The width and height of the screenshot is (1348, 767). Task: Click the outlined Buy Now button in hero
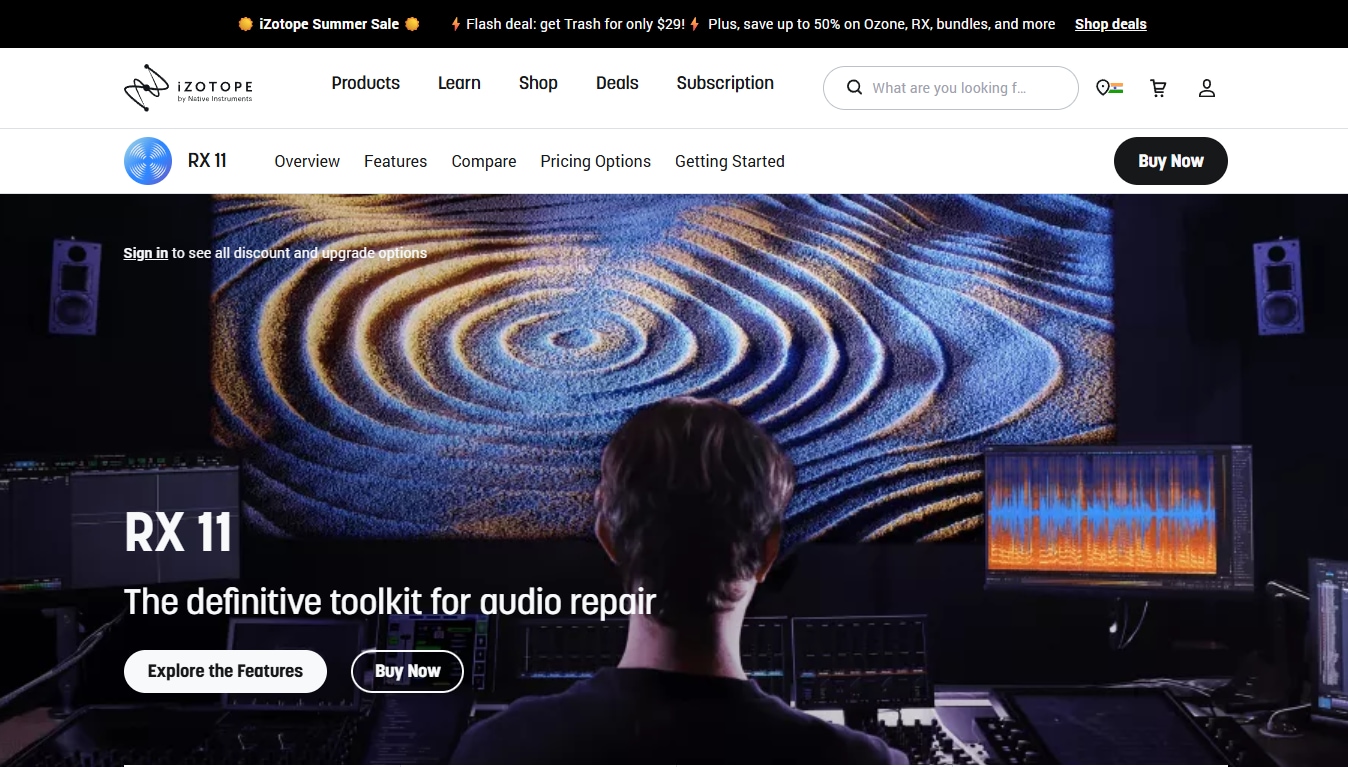tap(407, 671)
